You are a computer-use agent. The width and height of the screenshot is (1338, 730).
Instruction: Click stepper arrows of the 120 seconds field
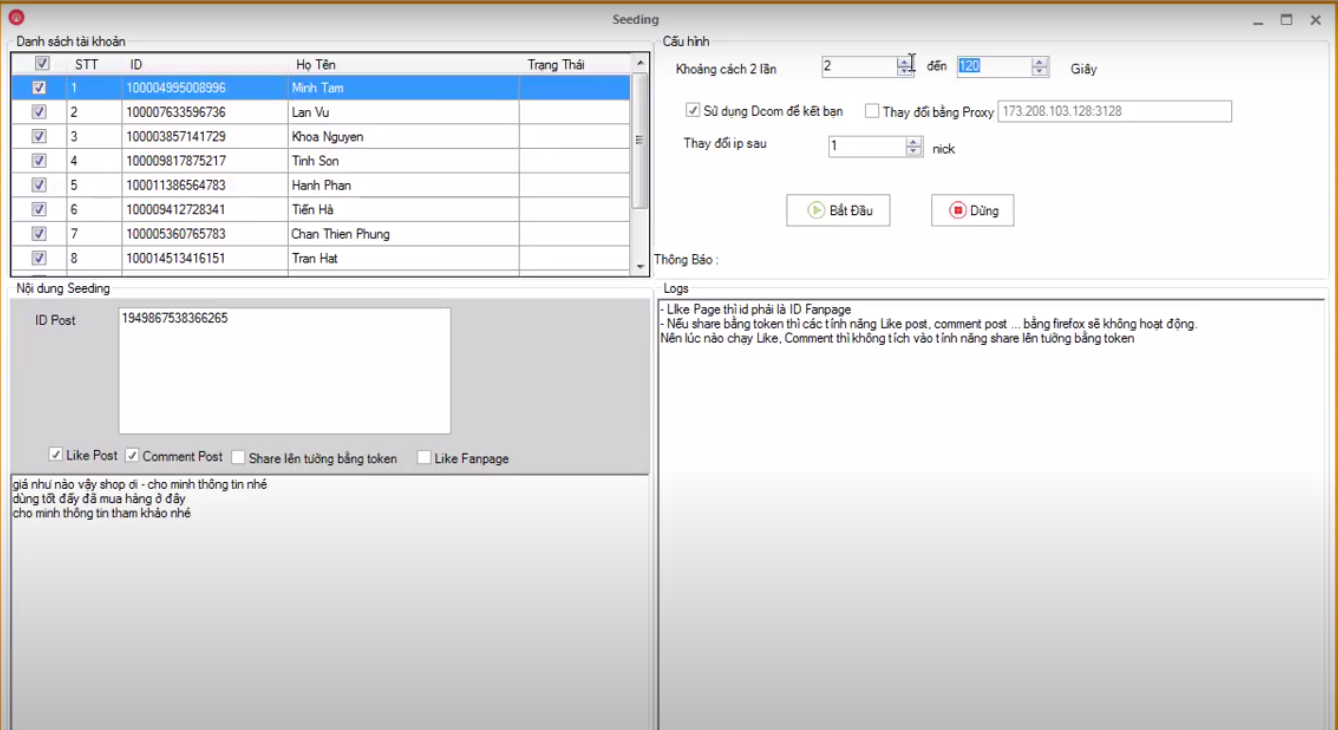pyautogui.click(x=1040, y=67)
